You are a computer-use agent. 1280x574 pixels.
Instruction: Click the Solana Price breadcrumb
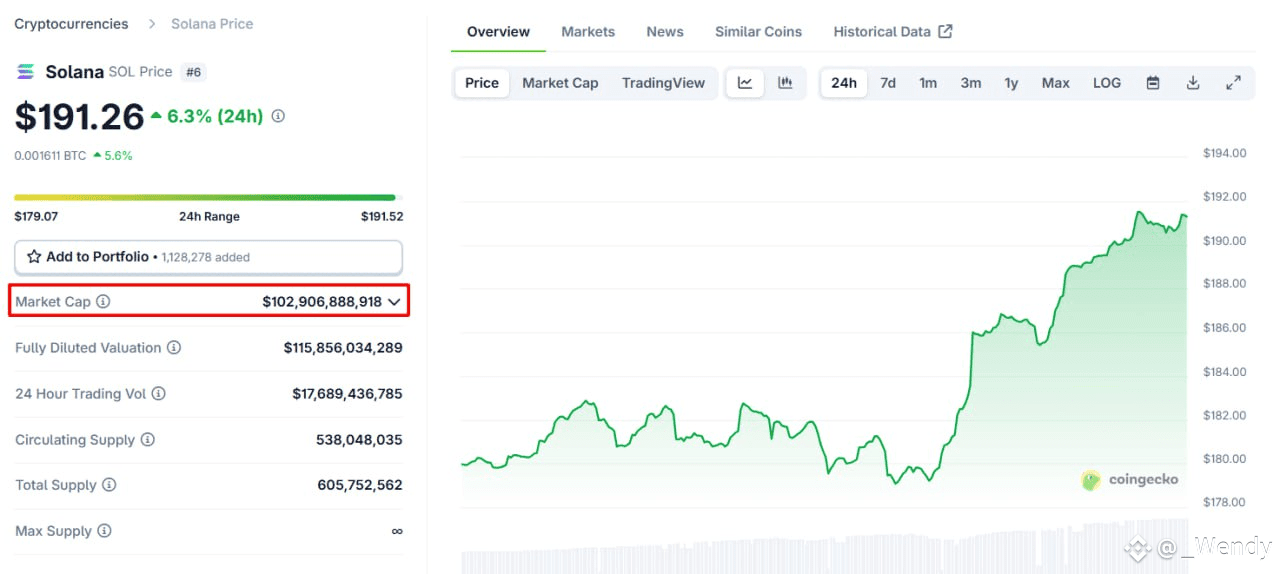click(212, 23)
